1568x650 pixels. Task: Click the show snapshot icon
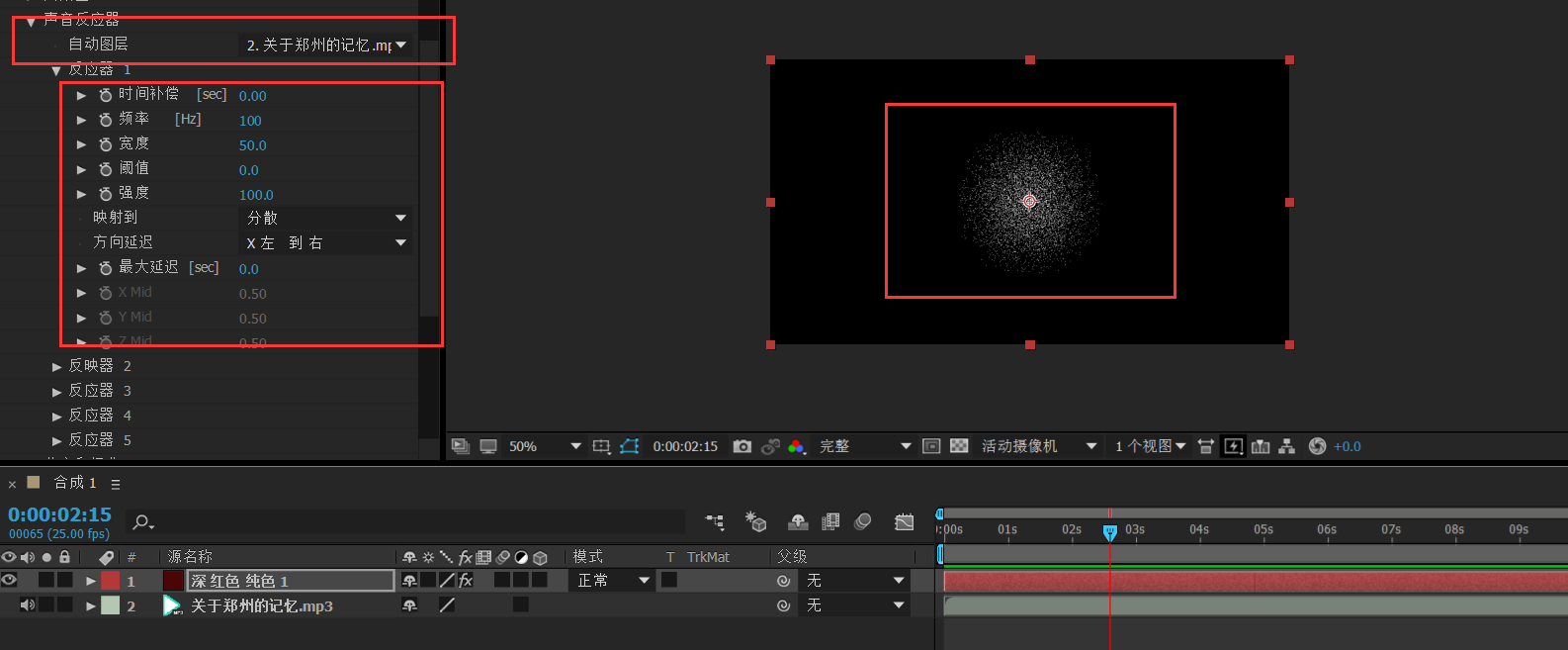[770, 446]
